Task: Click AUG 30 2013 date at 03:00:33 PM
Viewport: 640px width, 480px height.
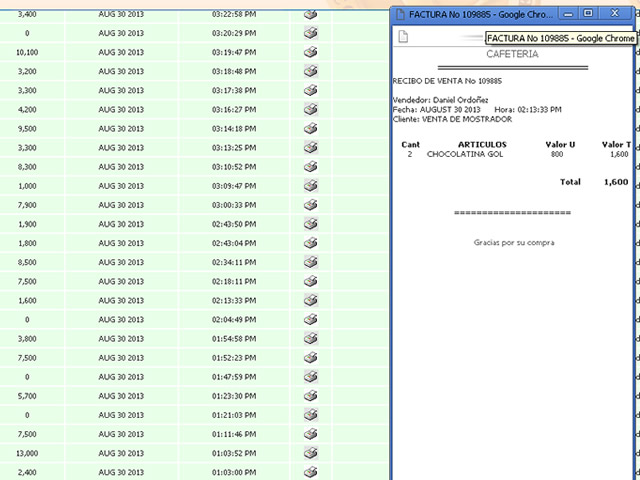Action: (121, 205)
